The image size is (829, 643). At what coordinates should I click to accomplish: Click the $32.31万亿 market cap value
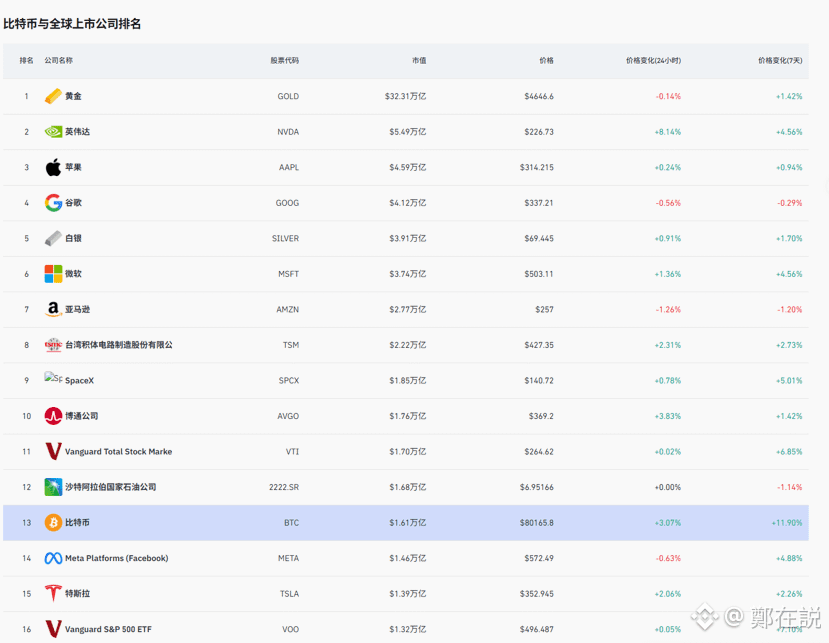tap(406, 96)
